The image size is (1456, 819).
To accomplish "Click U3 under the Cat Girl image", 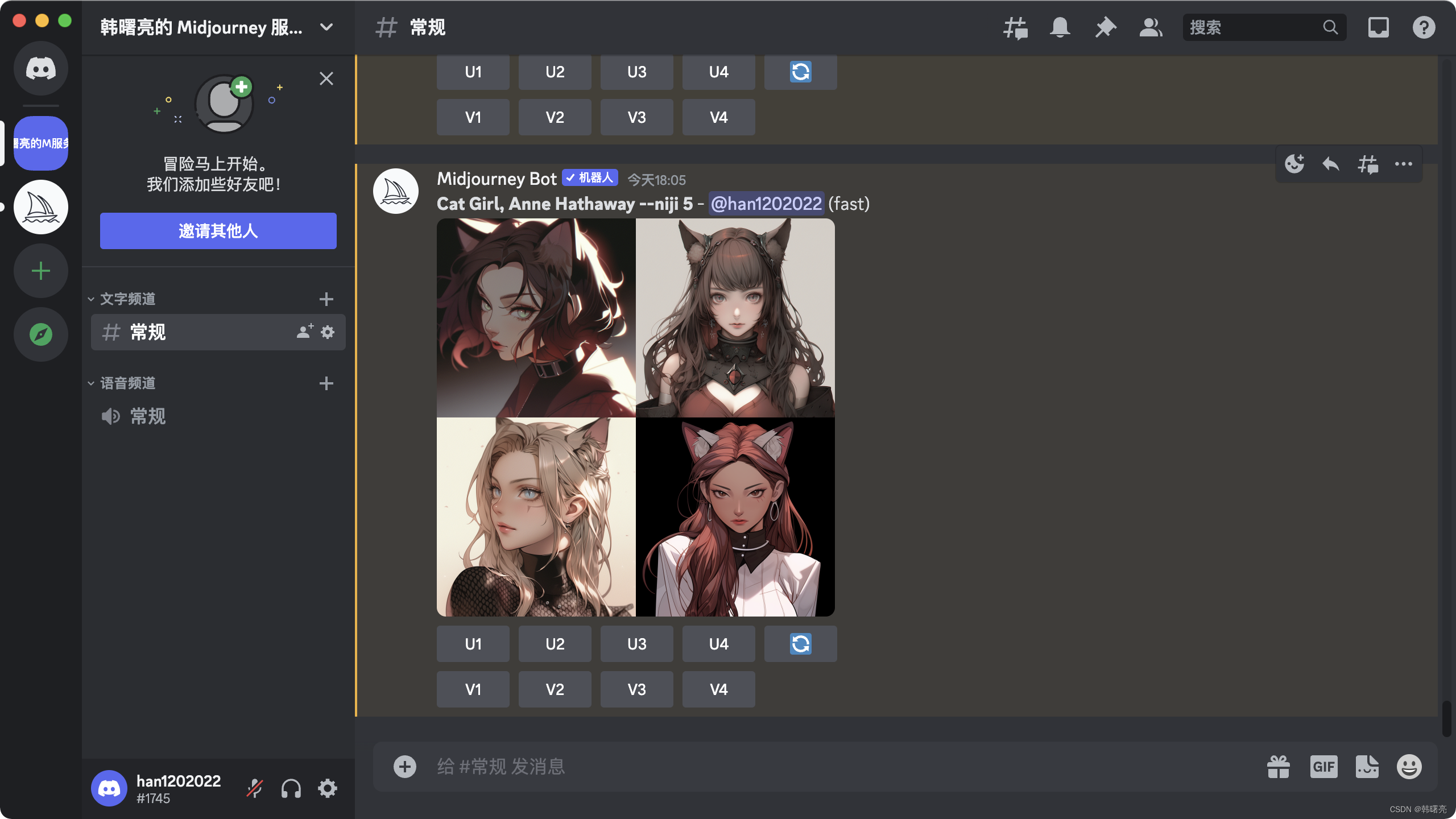I will tap(636, 644).
